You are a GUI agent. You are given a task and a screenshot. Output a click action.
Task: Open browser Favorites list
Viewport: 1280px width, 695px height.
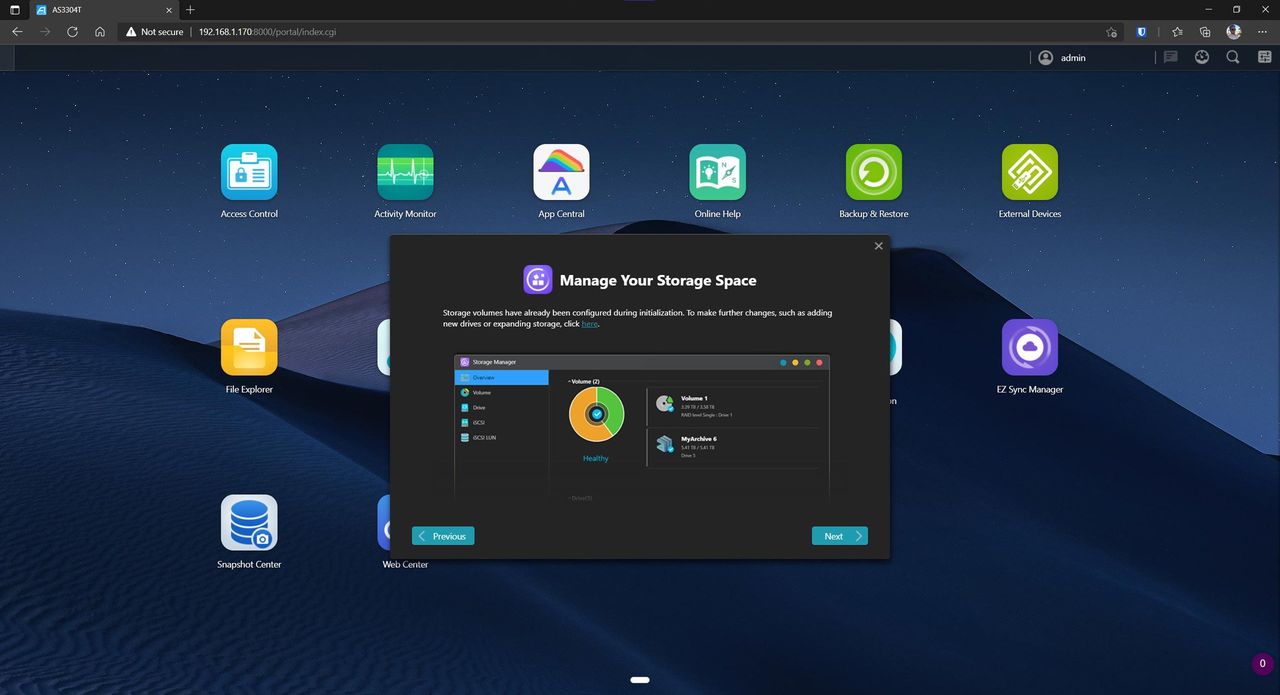click(1177, 32)
